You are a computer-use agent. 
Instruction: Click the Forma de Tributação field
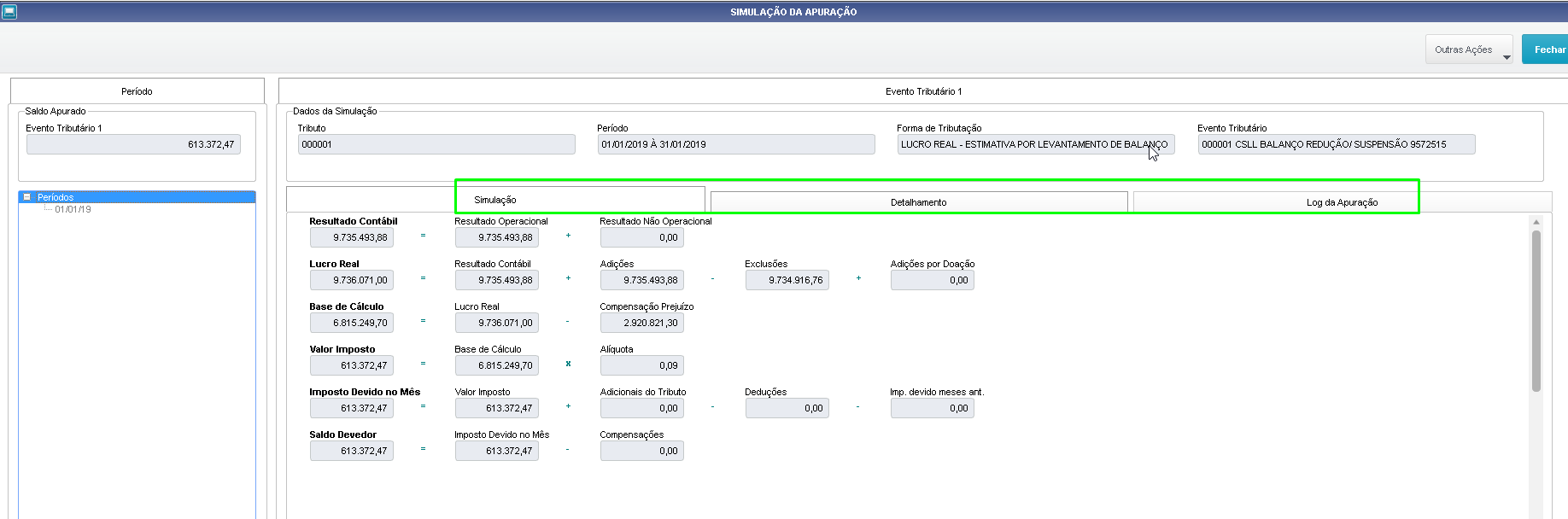tap(1036, 144)
